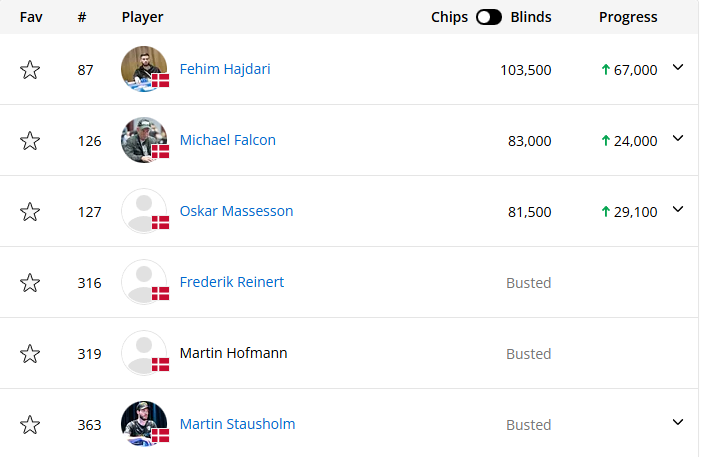
Task: Expand Oskar Massesson's progress details
Action: coord(678,209)
